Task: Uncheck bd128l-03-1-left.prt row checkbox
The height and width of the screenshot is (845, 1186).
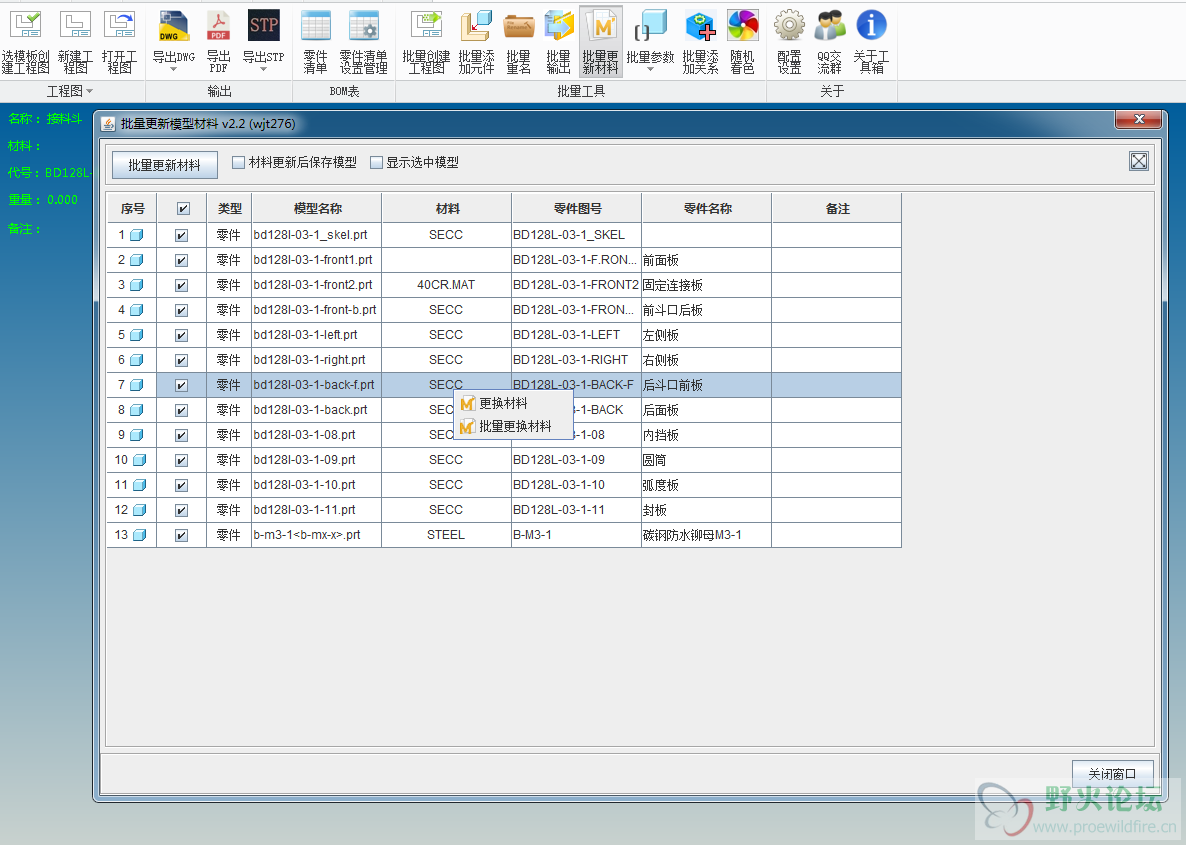Action: pos(182,335)
